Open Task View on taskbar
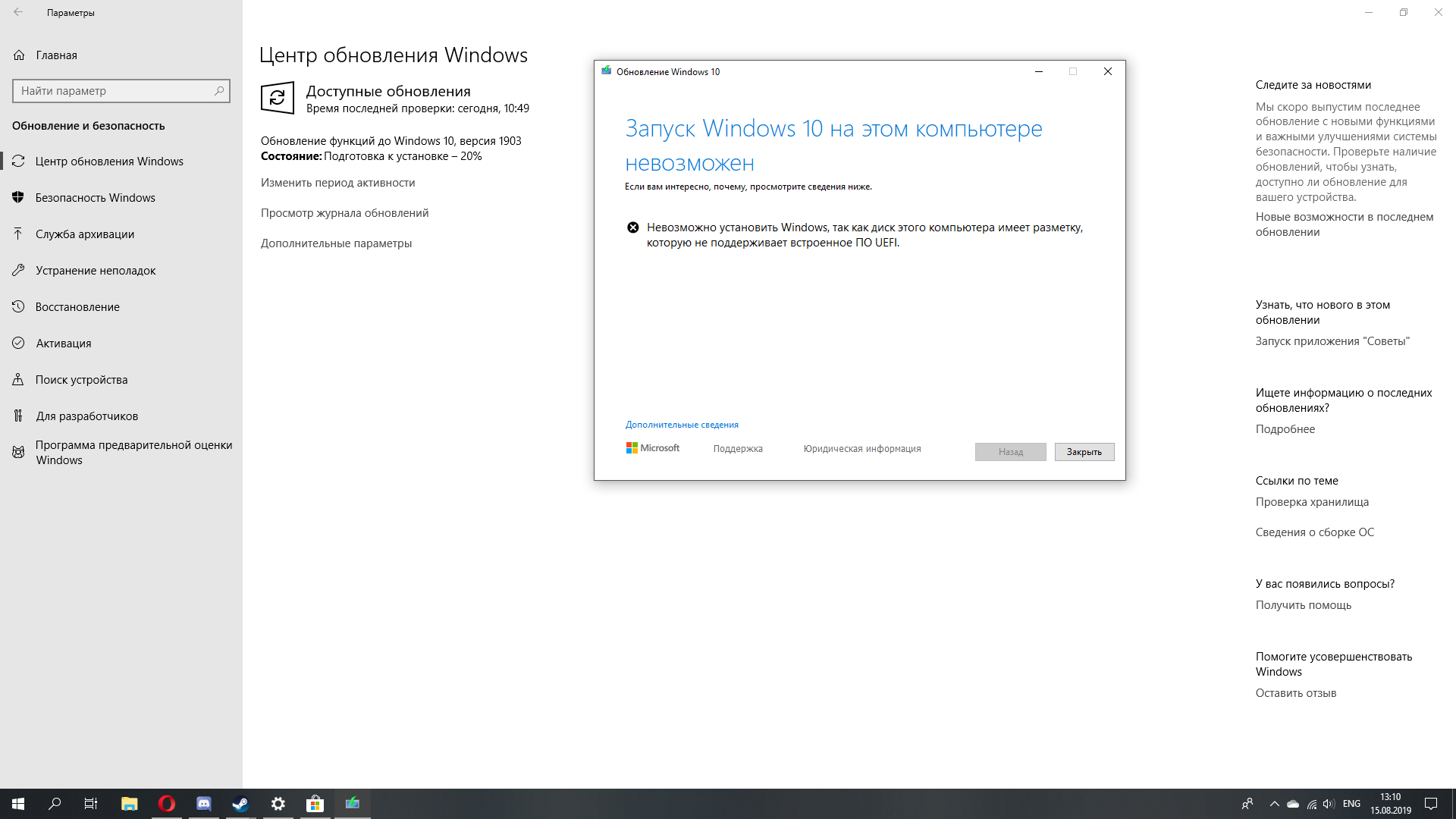 (91, 804)
